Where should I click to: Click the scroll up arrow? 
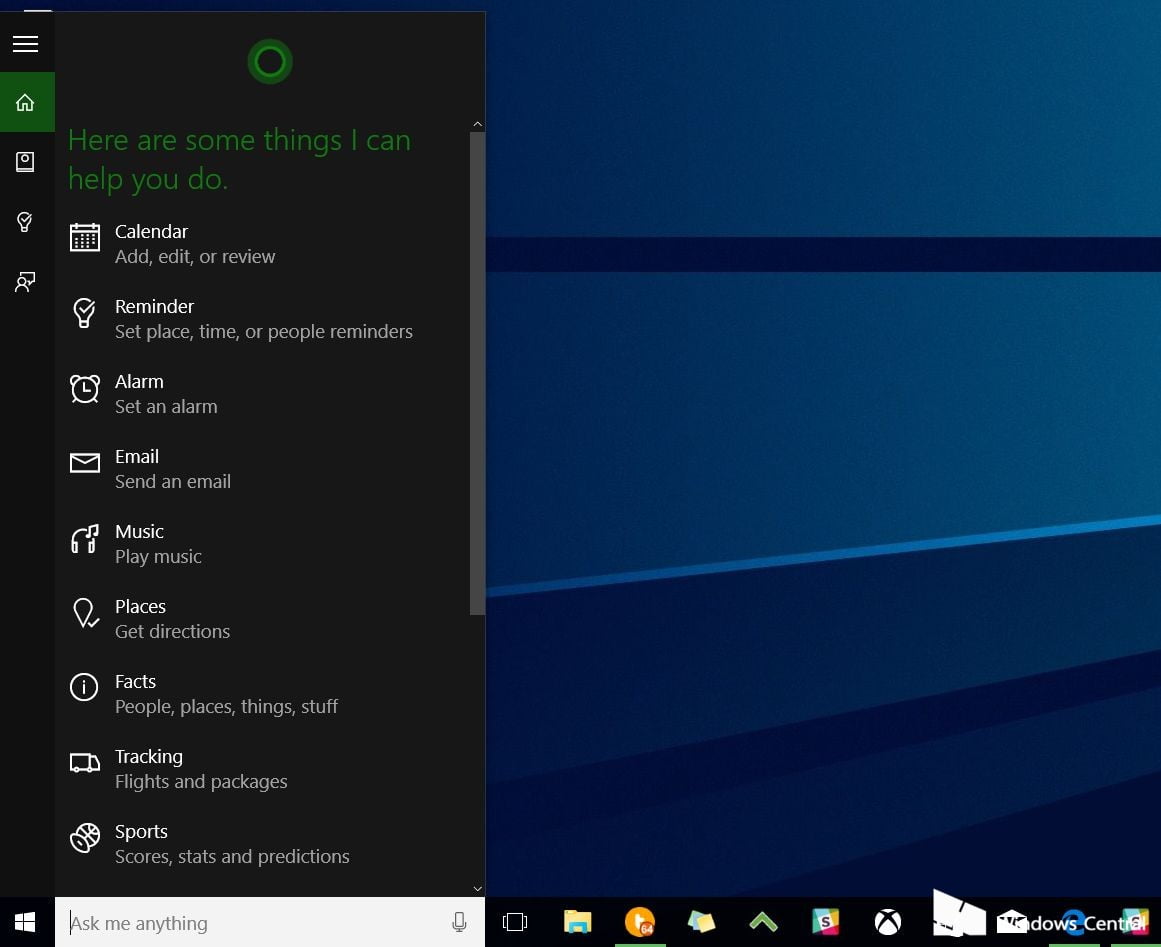[477, 124]
